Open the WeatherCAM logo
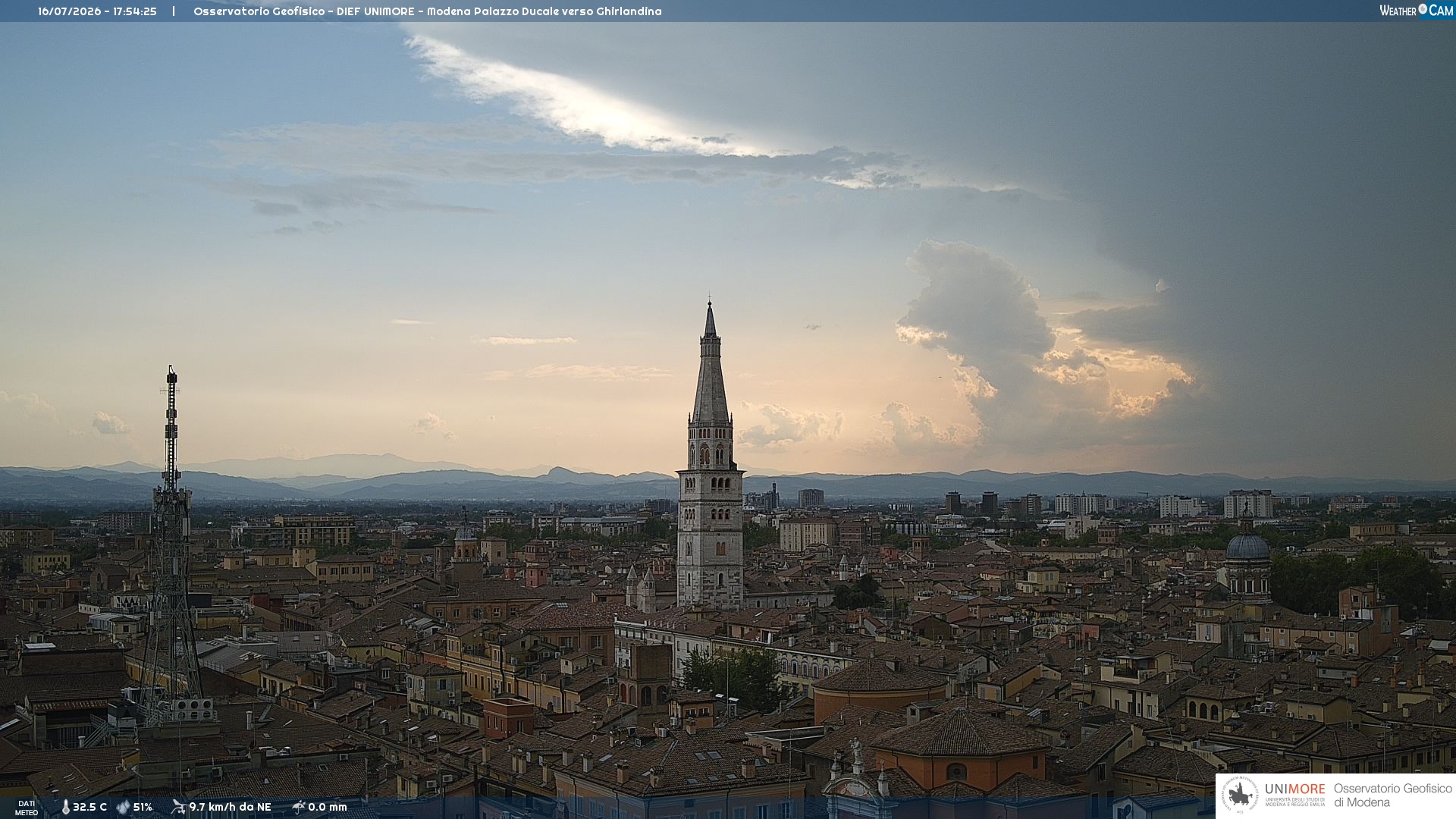Viewport: 1456px width, 819px height. [x=1416, y=11]
